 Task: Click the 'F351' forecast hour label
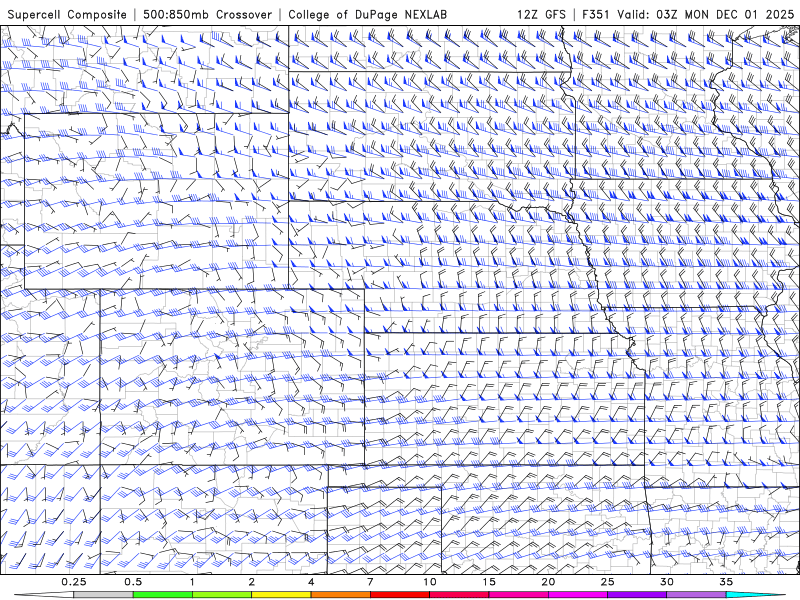click(x=596, y=14)
